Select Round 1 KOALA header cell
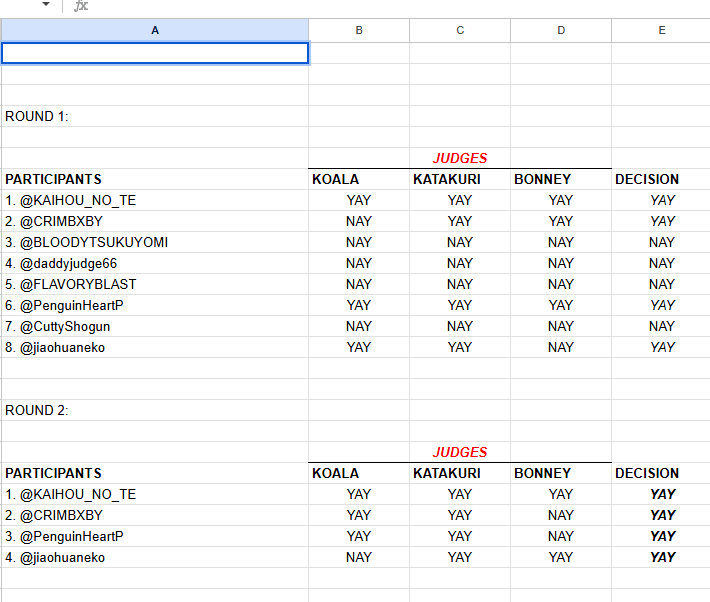This screenshot has width=710, height=602. click(x=359, y=179)
